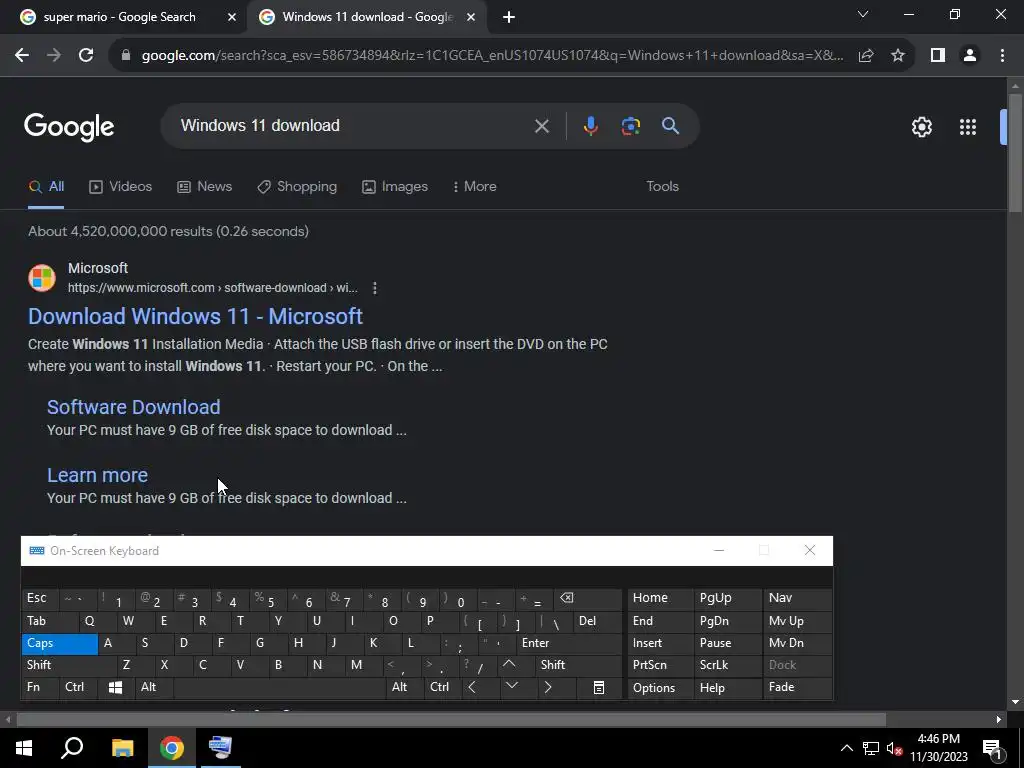The width and height of the screenshot is (1024, 768).
Task: Toggle the right Alt key
Action: (405, 688)
